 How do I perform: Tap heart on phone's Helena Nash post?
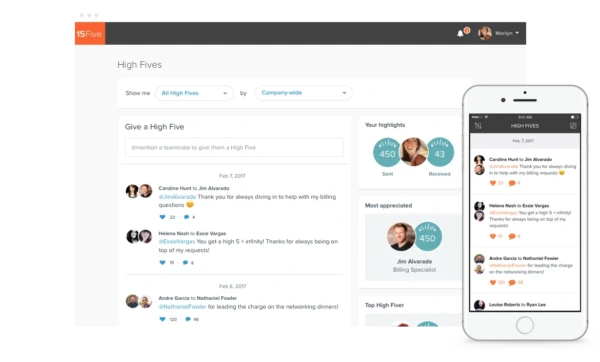(x=493, y=236)
